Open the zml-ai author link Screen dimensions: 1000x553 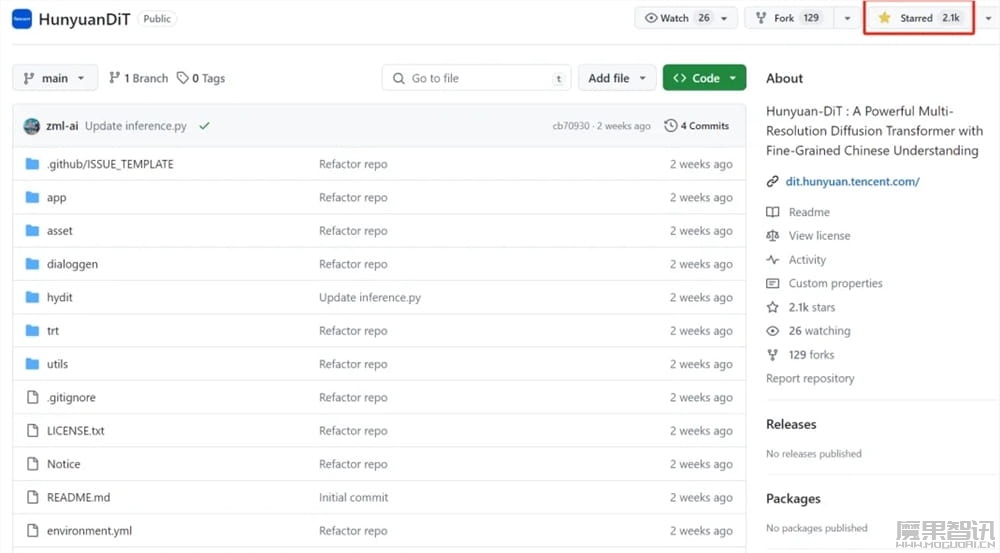point(62,126)
